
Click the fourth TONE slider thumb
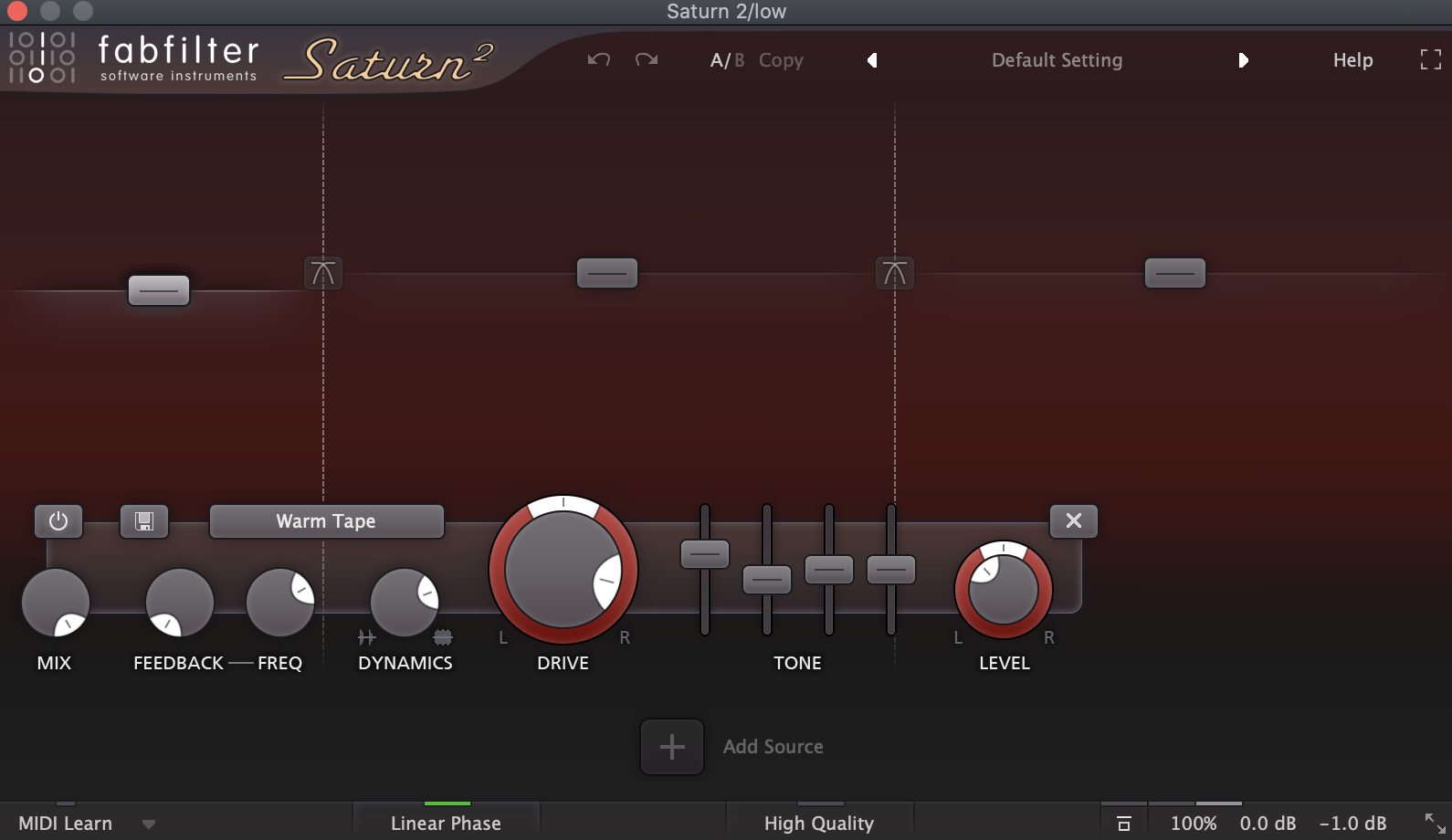[891, 570]
